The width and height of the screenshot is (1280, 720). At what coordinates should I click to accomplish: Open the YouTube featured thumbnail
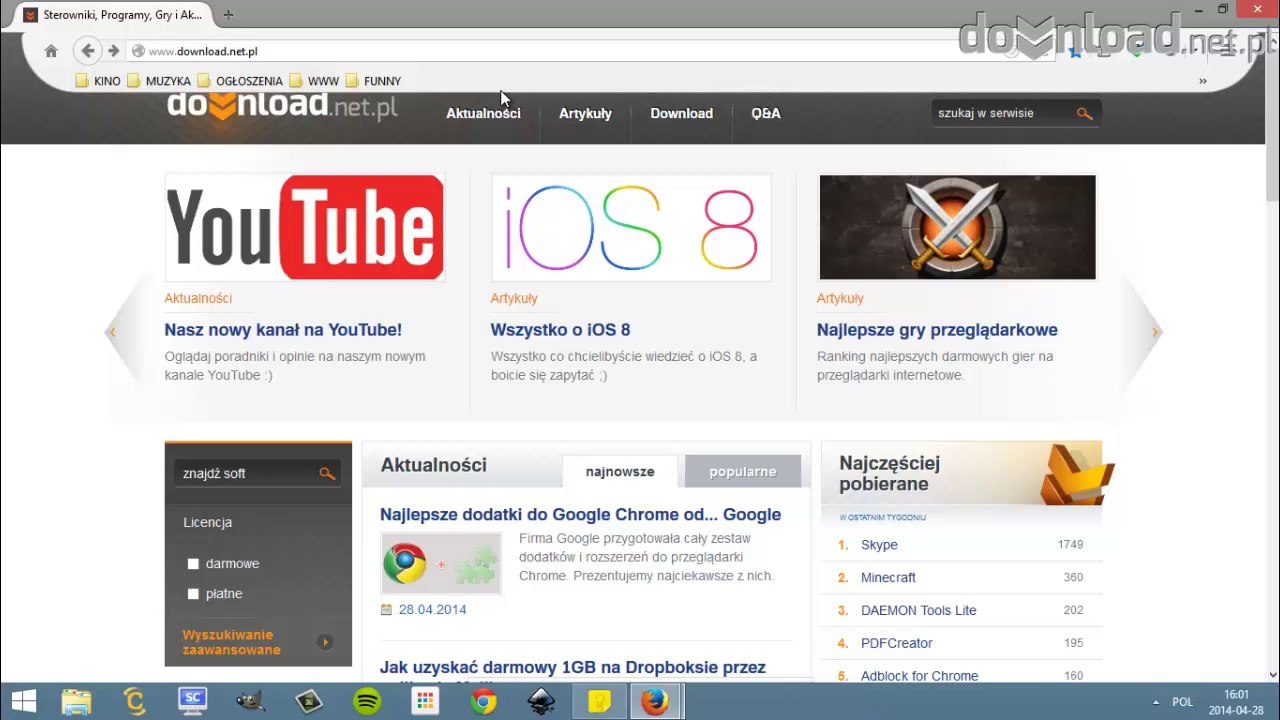(x=304, y=227)
